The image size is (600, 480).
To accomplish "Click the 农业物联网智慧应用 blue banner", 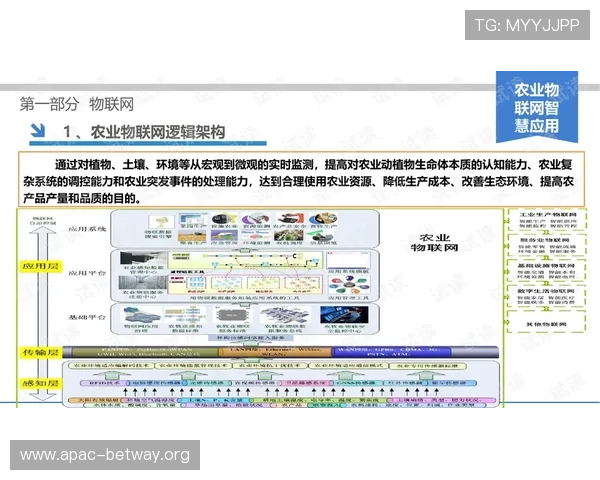I will coord(537,107).
